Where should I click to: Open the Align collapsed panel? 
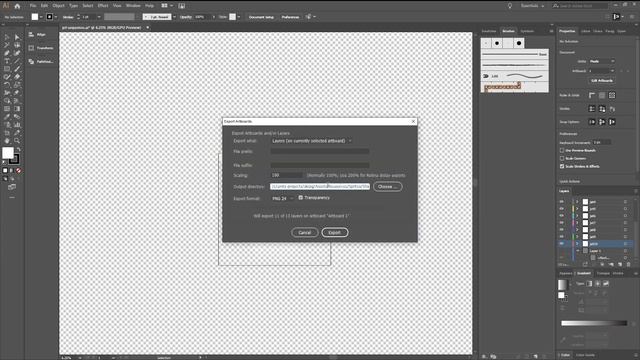[x=37, y=35]
